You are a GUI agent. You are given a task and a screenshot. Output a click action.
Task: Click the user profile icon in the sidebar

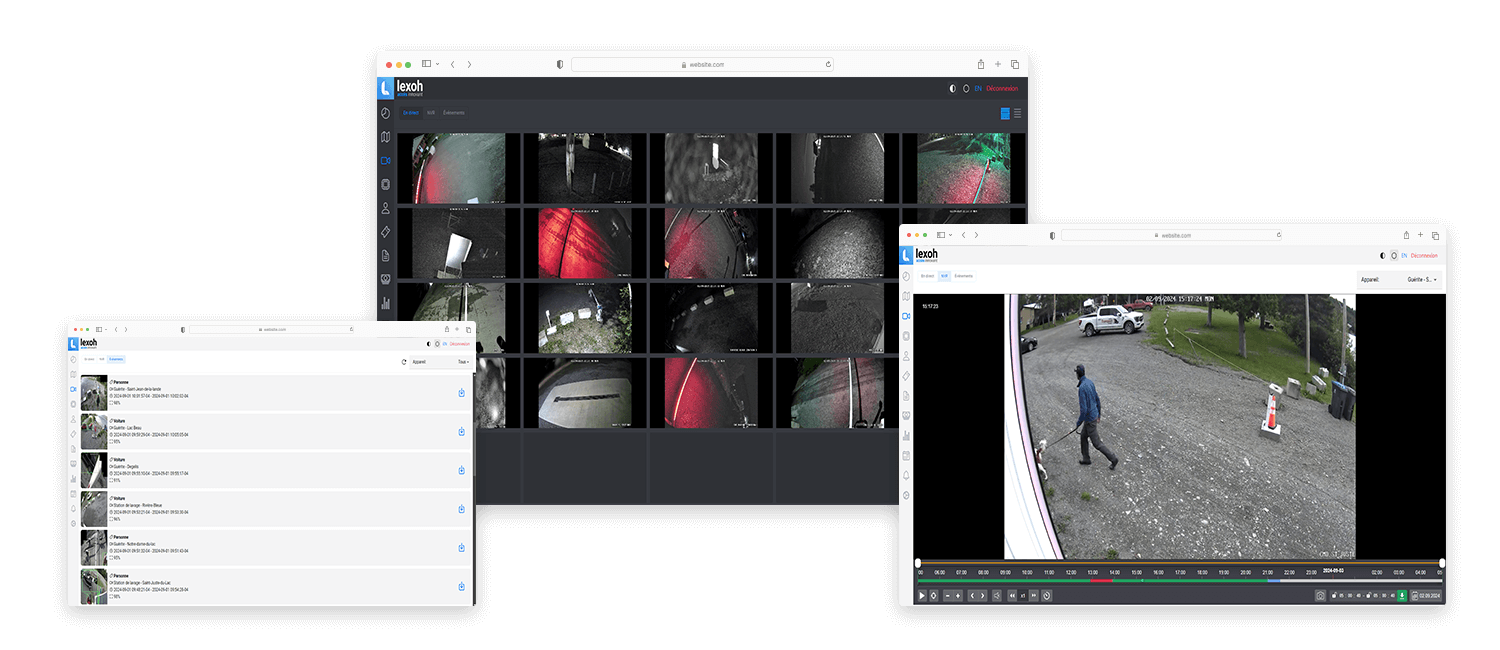tap(385, 207)
